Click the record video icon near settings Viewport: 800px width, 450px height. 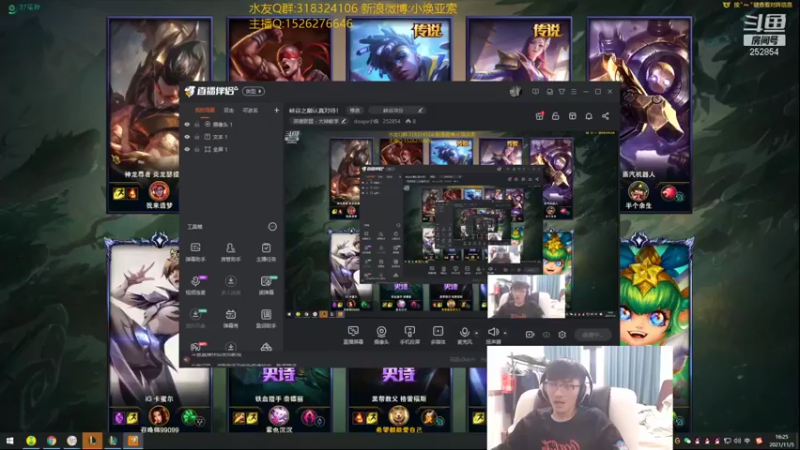point(530,335)
